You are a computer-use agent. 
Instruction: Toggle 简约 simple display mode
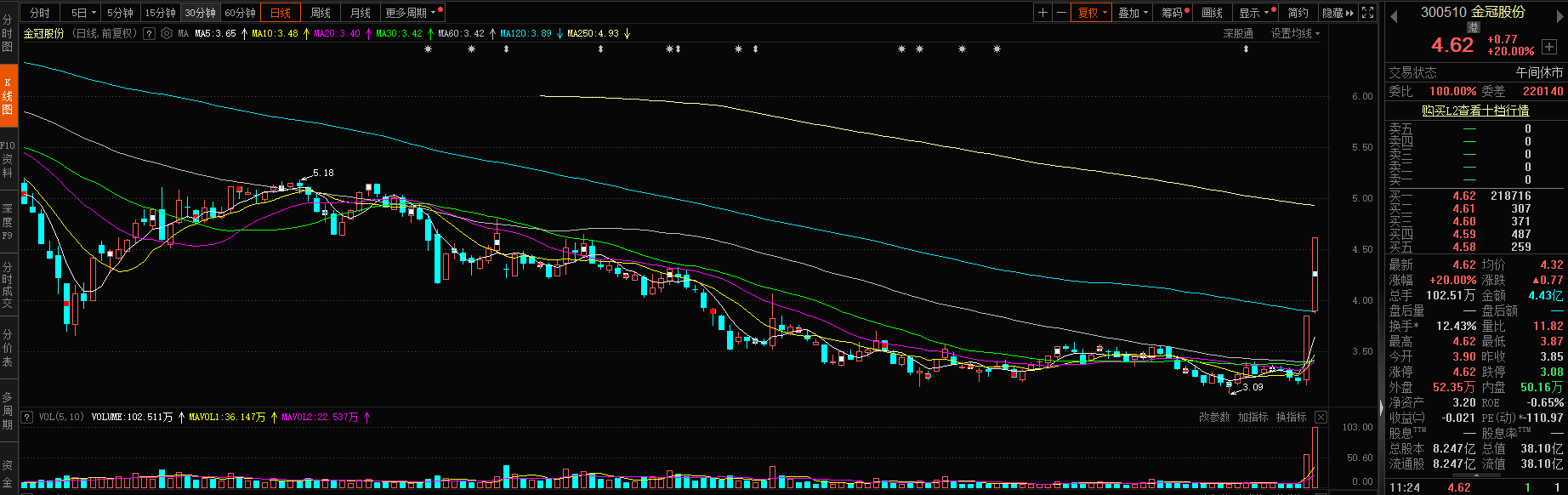pyautogui.click(x=1298, y=13)
